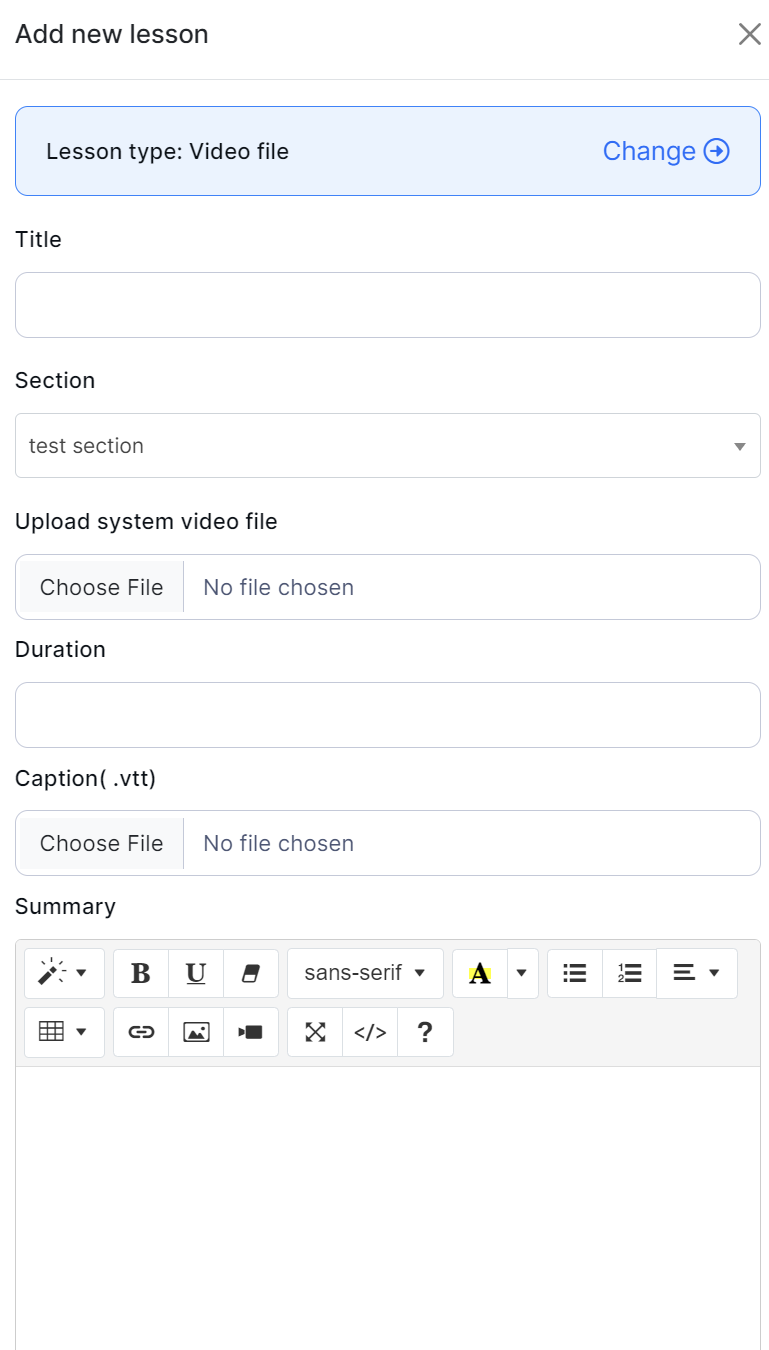Insert a link using chain icon
769x1350 pixels.
(141, 1032)
